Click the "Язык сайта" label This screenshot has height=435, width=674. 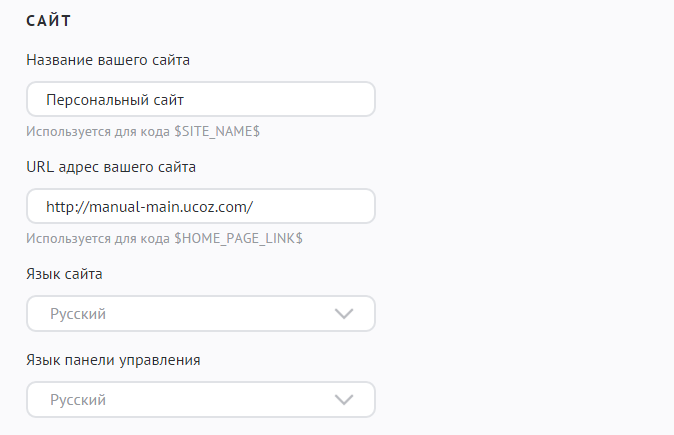pyautogui.click(x=64, y=273)
